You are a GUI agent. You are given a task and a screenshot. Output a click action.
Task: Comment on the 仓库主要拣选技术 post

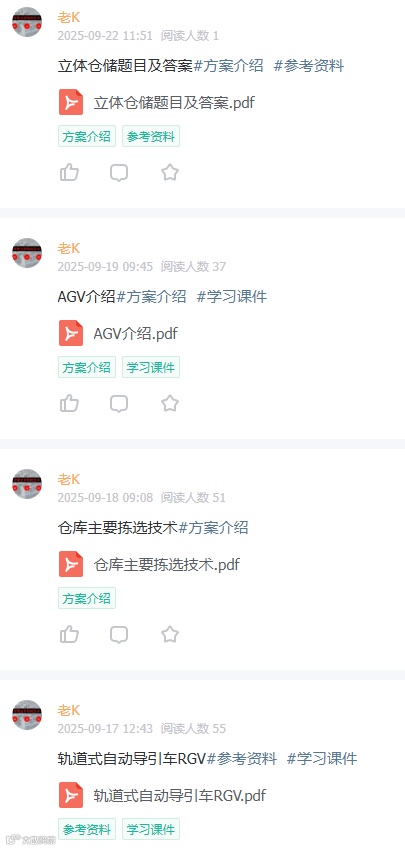pyautogui.click(x=119, y=635)
